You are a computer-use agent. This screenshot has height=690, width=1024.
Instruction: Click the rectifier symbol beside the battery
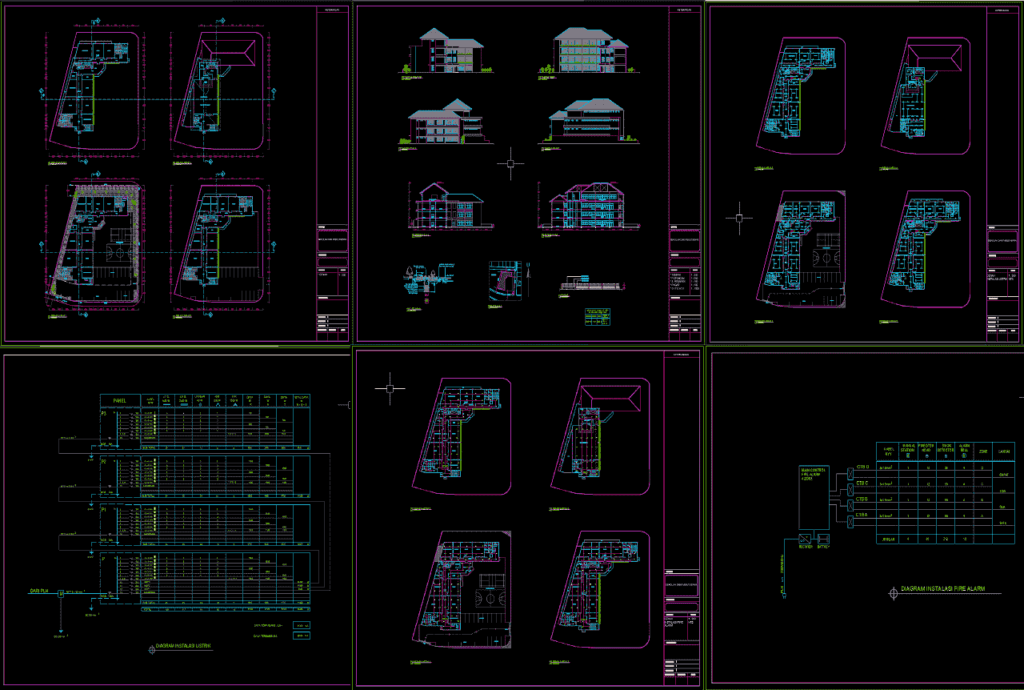click(804, 539)
